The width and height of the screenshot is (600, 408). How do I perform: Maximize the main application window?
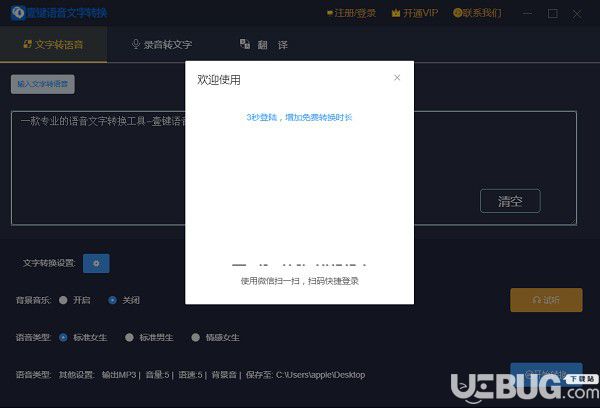(553, 14)
